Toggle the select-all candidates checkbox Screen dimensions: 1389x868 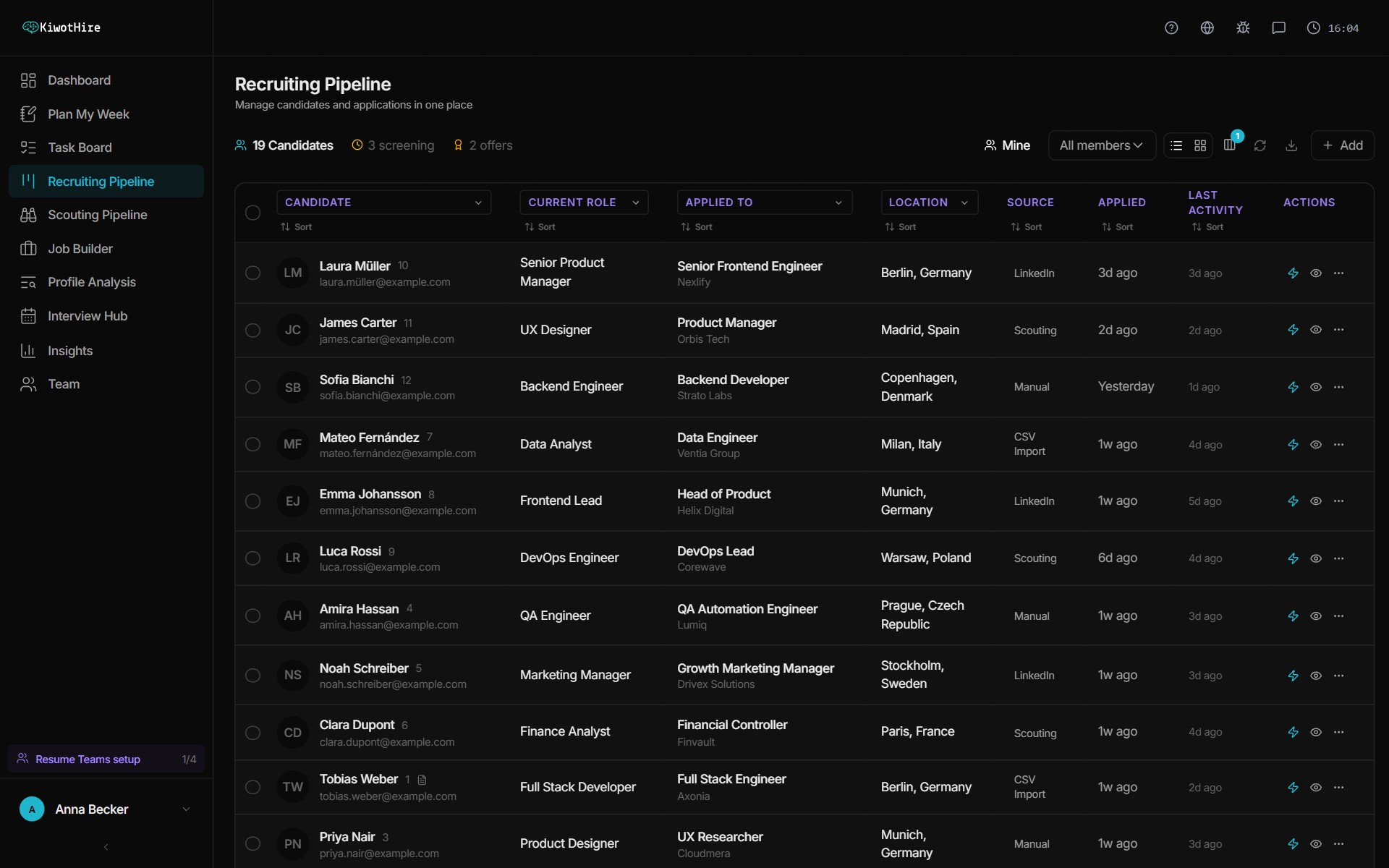252,213
